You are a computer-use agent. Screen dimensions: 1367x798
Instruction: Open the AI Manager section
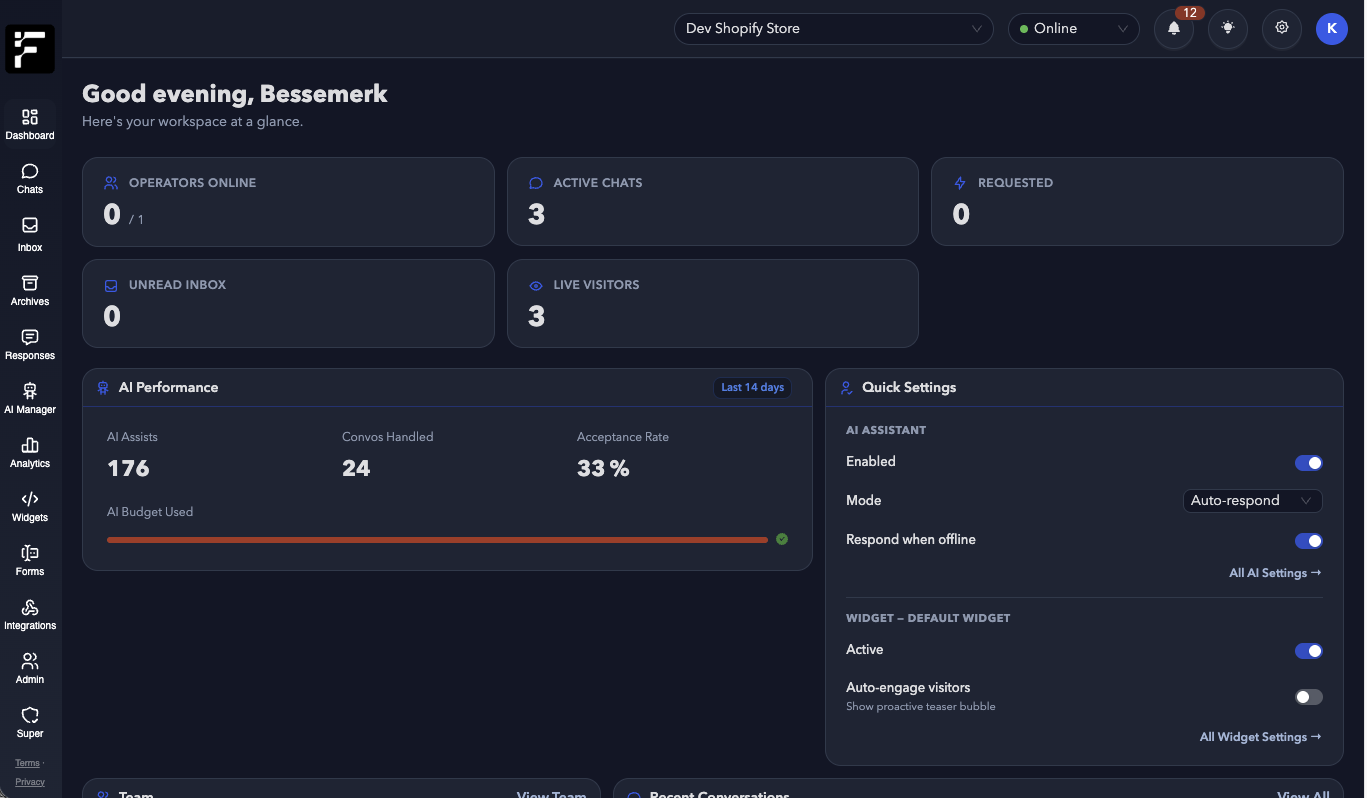[x=29, y=397]
